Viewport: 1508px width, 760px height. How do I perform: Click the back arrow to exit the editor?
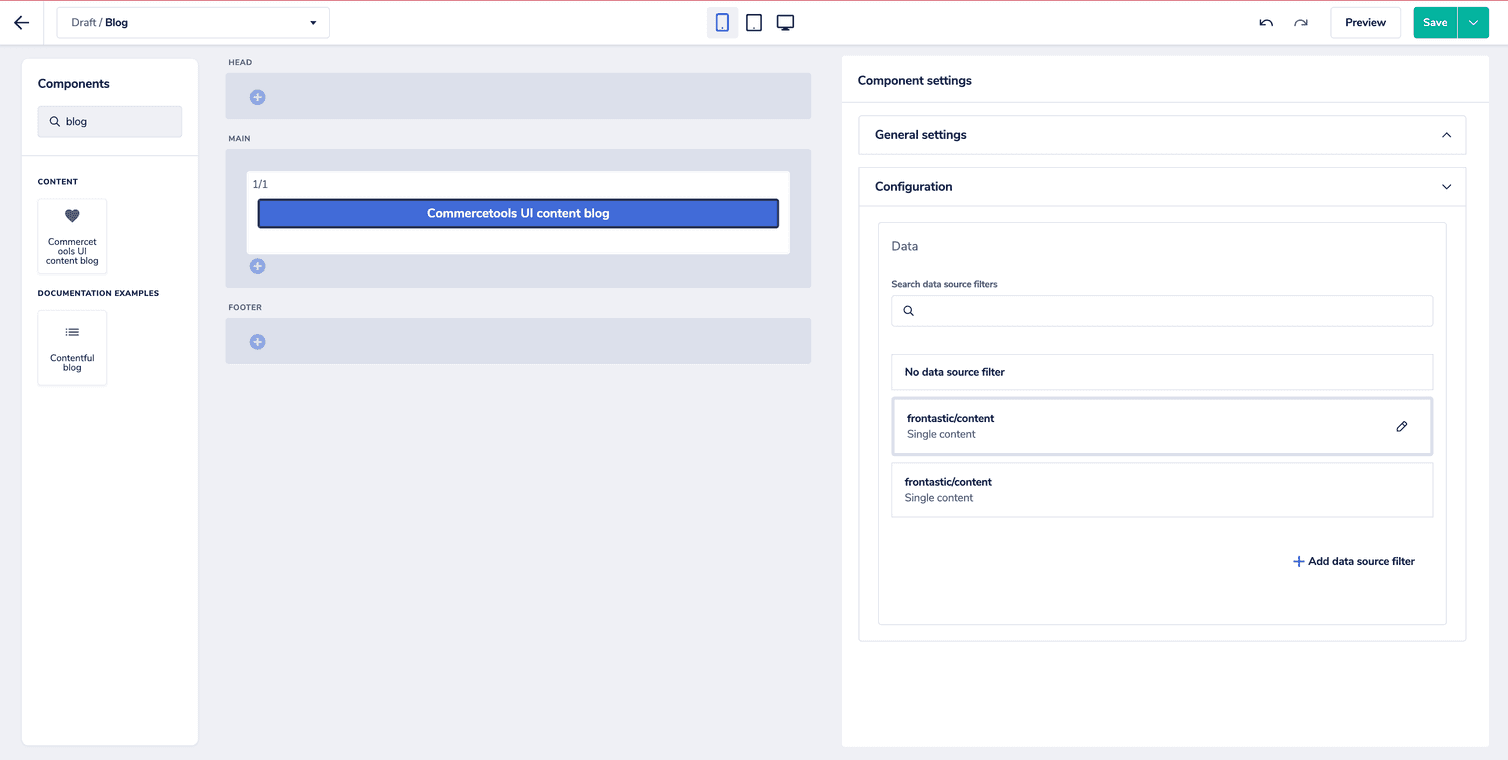(21, 22)
